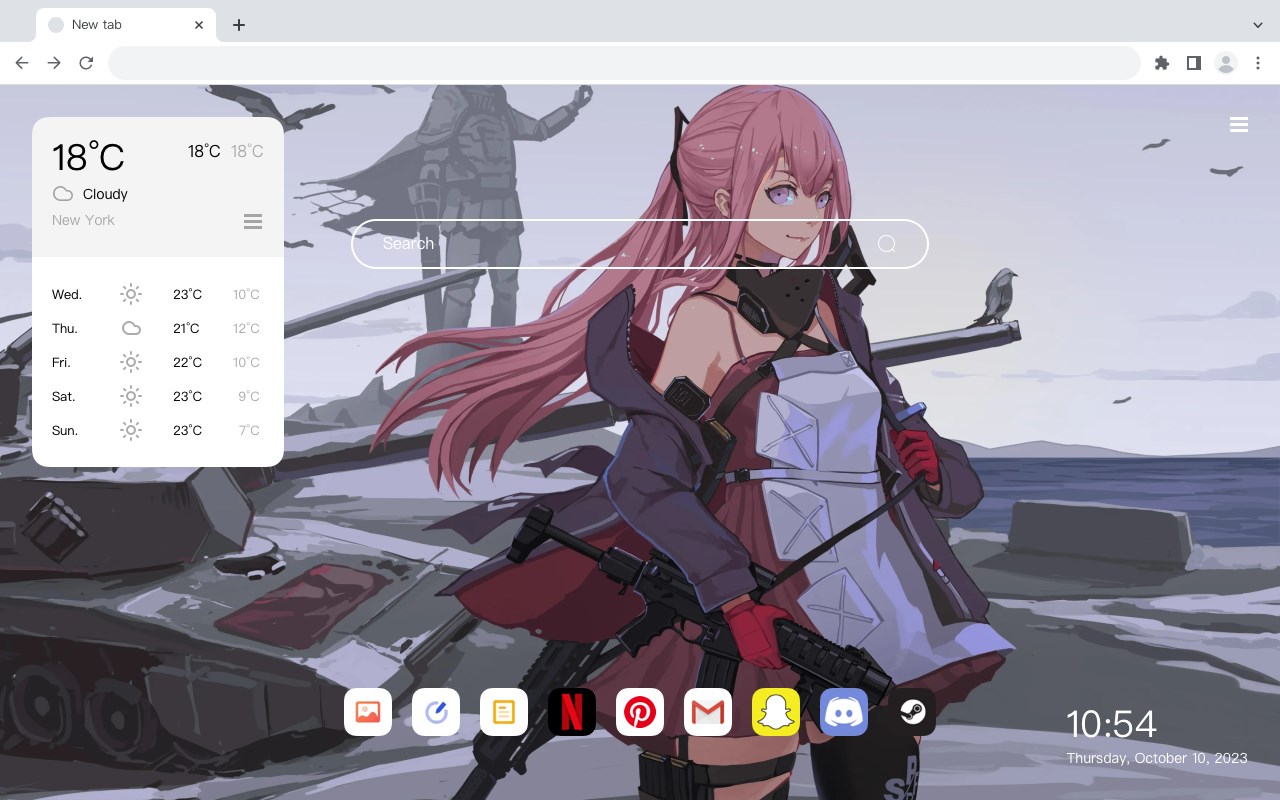The image size is (1280, 800).
Task: Click the page Search field
Action: click(x=640, y=244)
